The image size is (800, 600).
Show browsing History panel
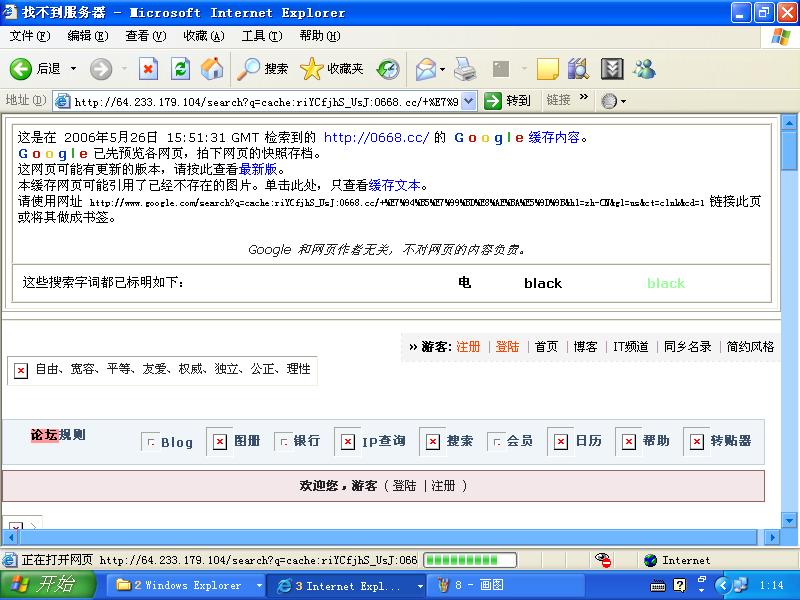(388, 69)
